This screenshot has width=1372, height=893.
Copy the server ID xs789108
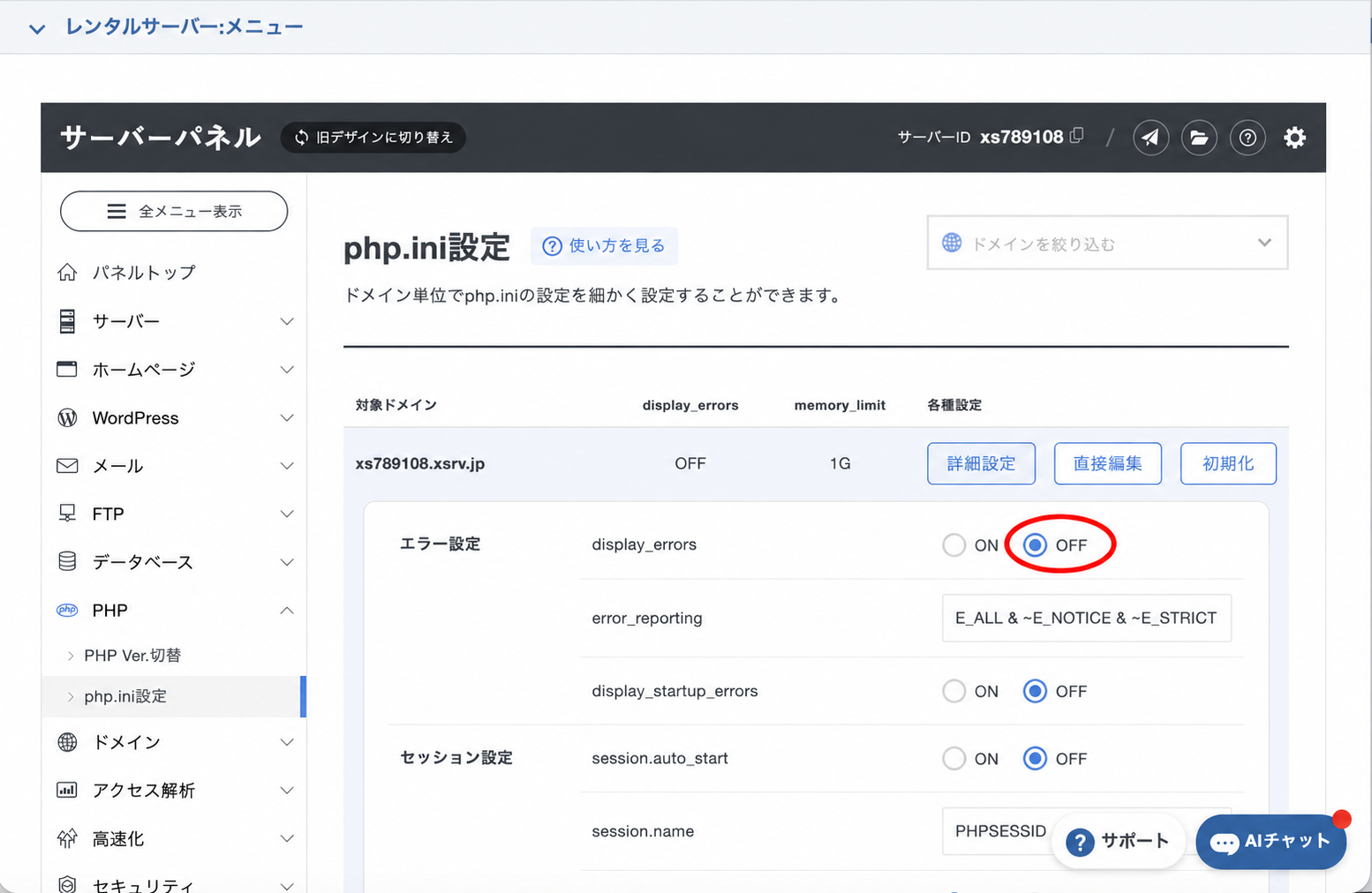coord(1077,136)
